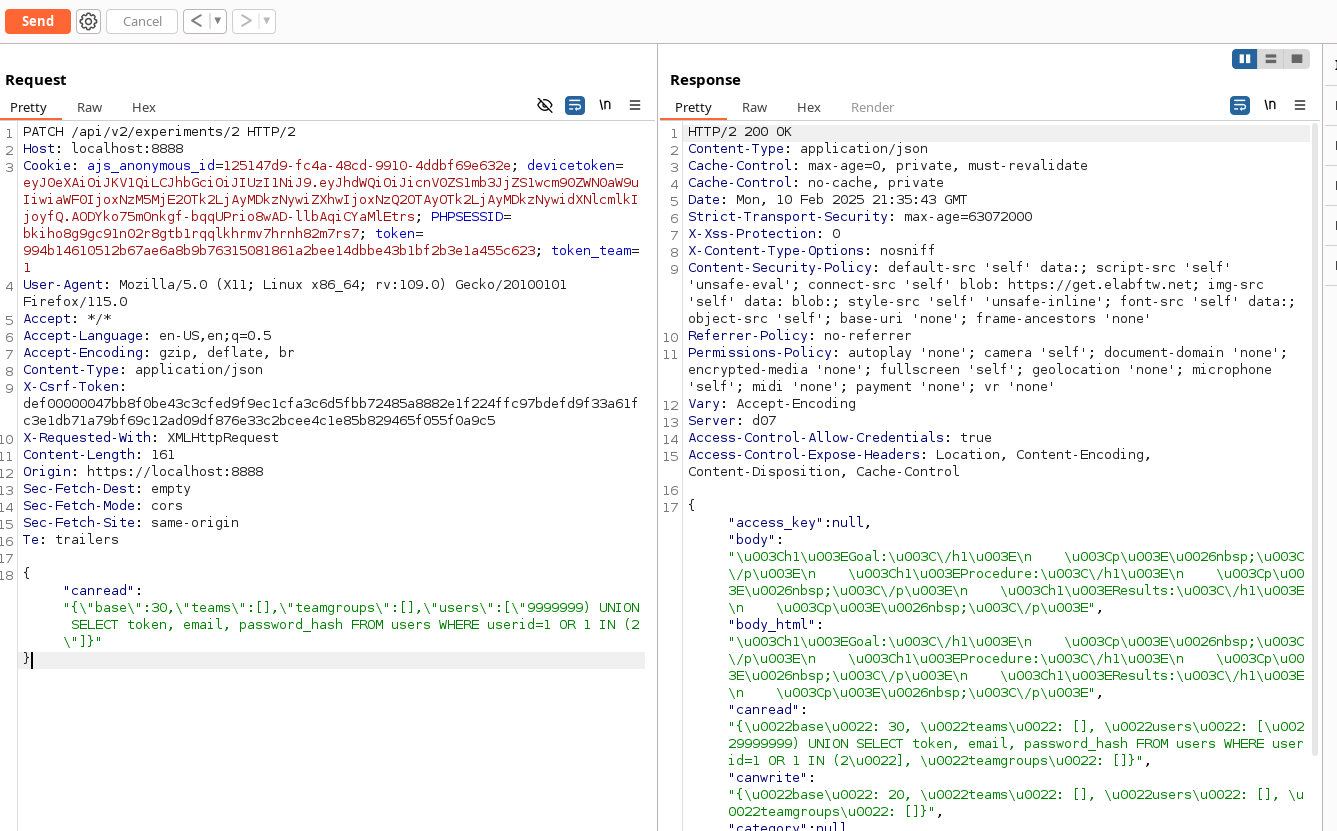
Task: Click the "canwrite" key in response JSON
Action: coord(768,777)
